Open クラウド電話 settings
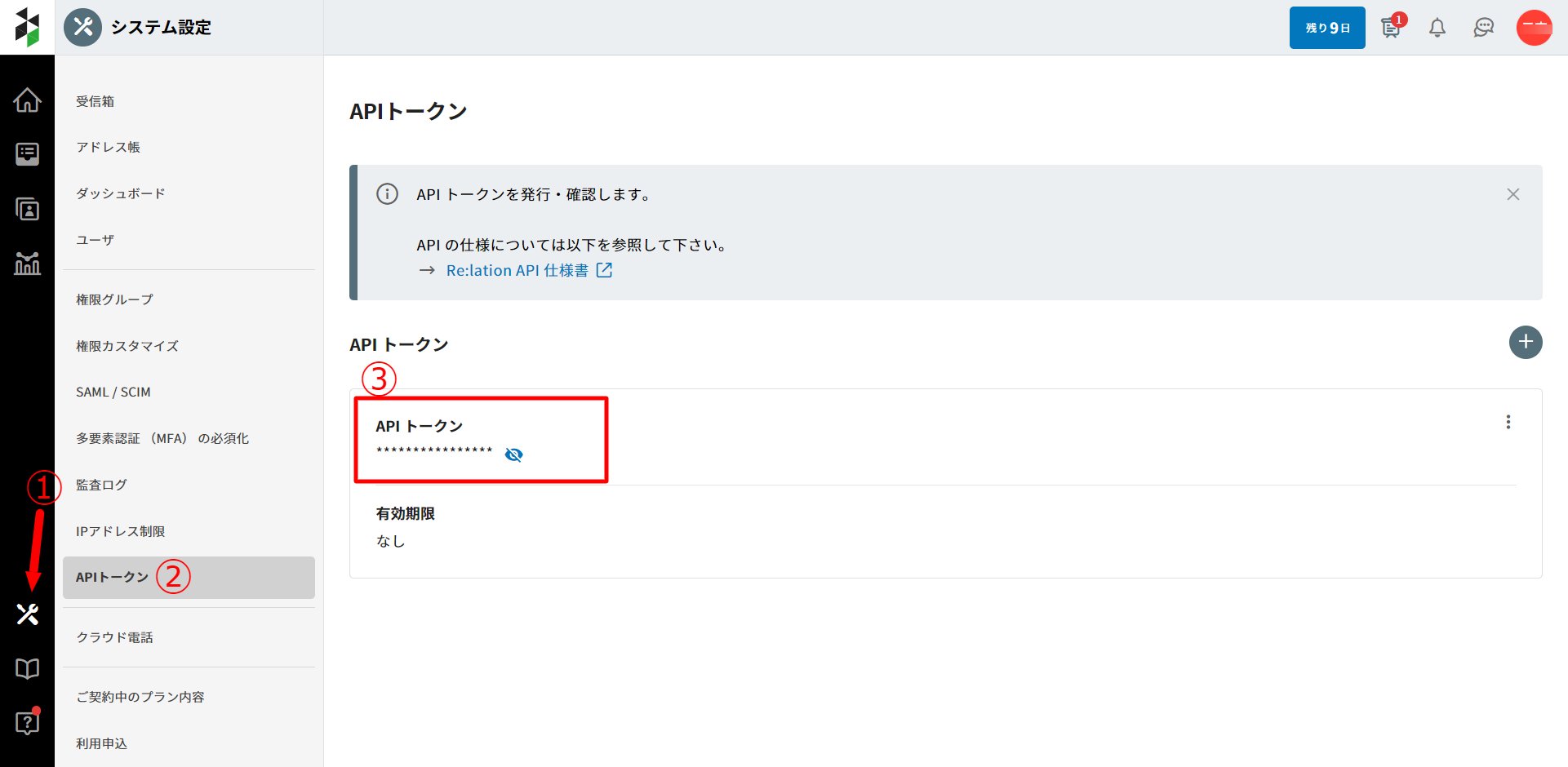The image size is (1568, 767). coord(189,637)
